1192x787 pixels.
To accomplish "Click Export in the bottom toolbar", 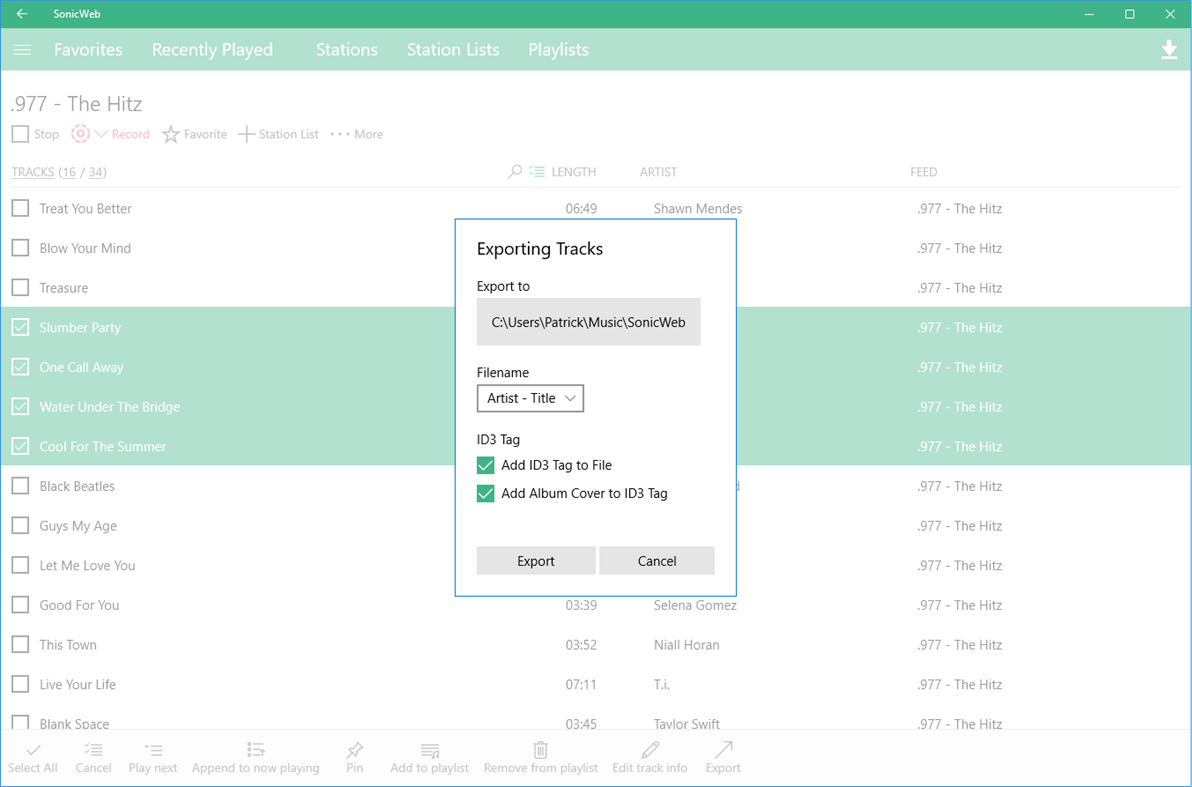I will click(723, 758).
